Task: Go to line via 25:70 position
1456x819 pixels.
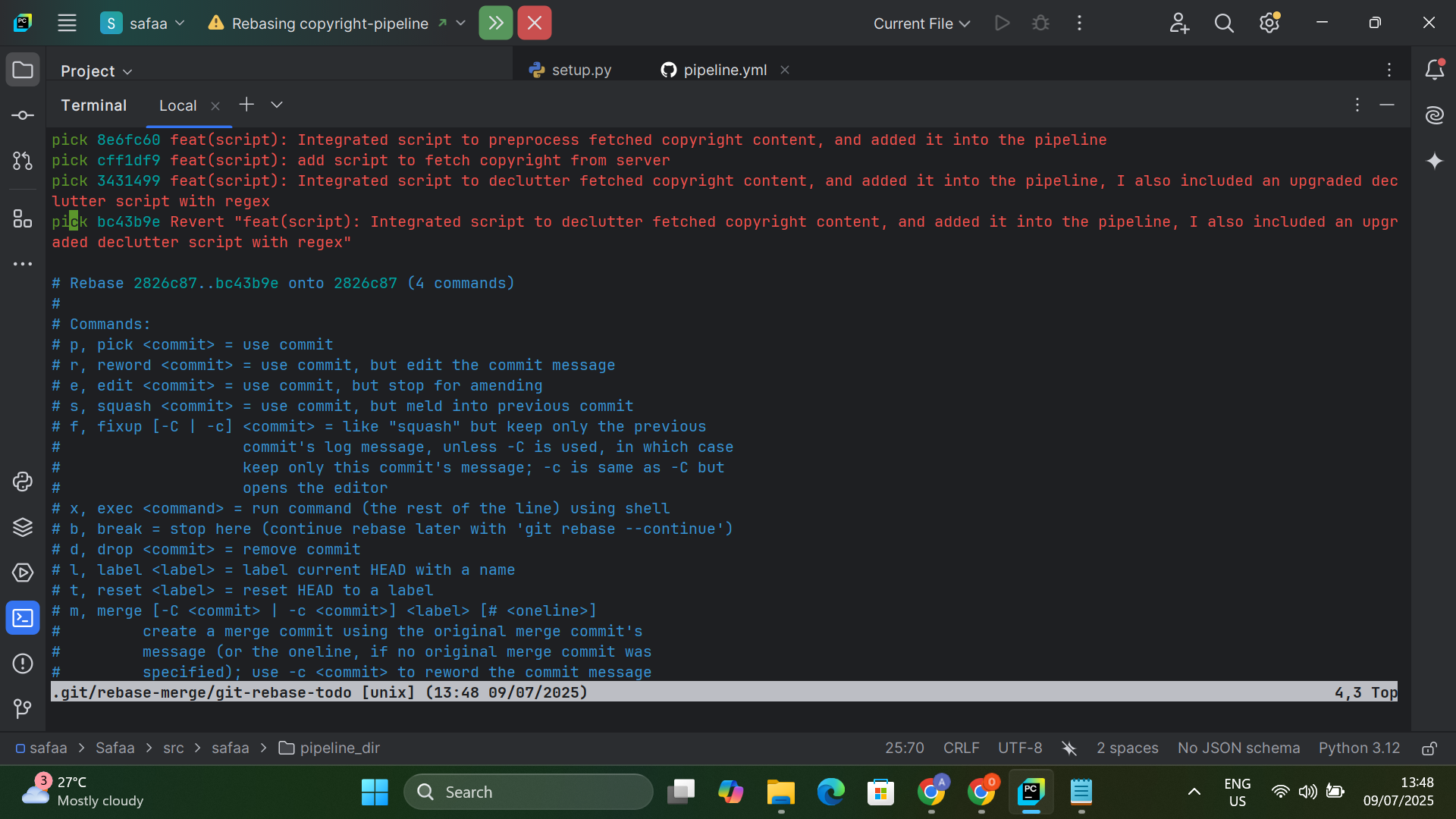Action: click(x=904, y=748)
